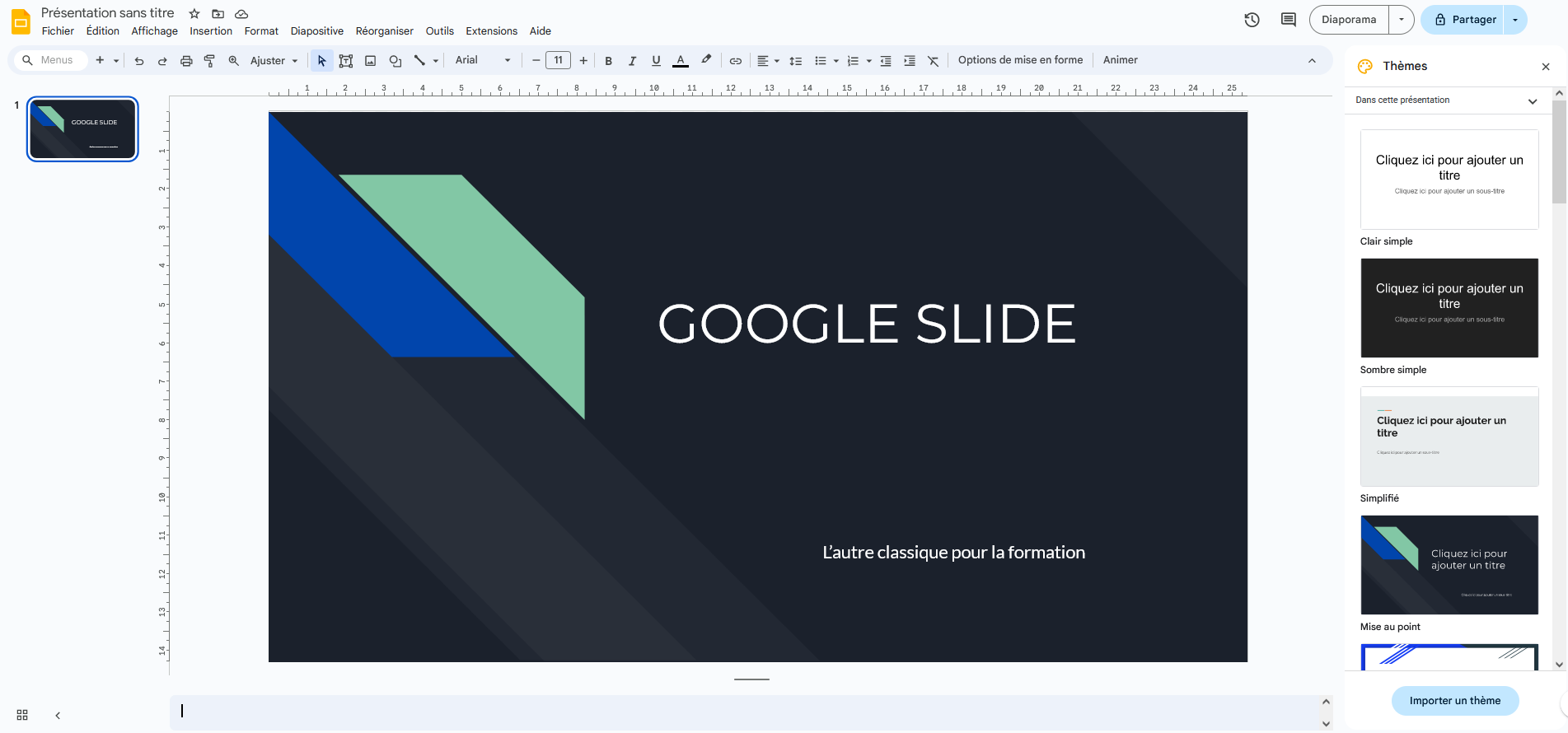The width and height of the screenshot is (1568, 733).
Task: Click the insert link icon
Action: (736, 61)
